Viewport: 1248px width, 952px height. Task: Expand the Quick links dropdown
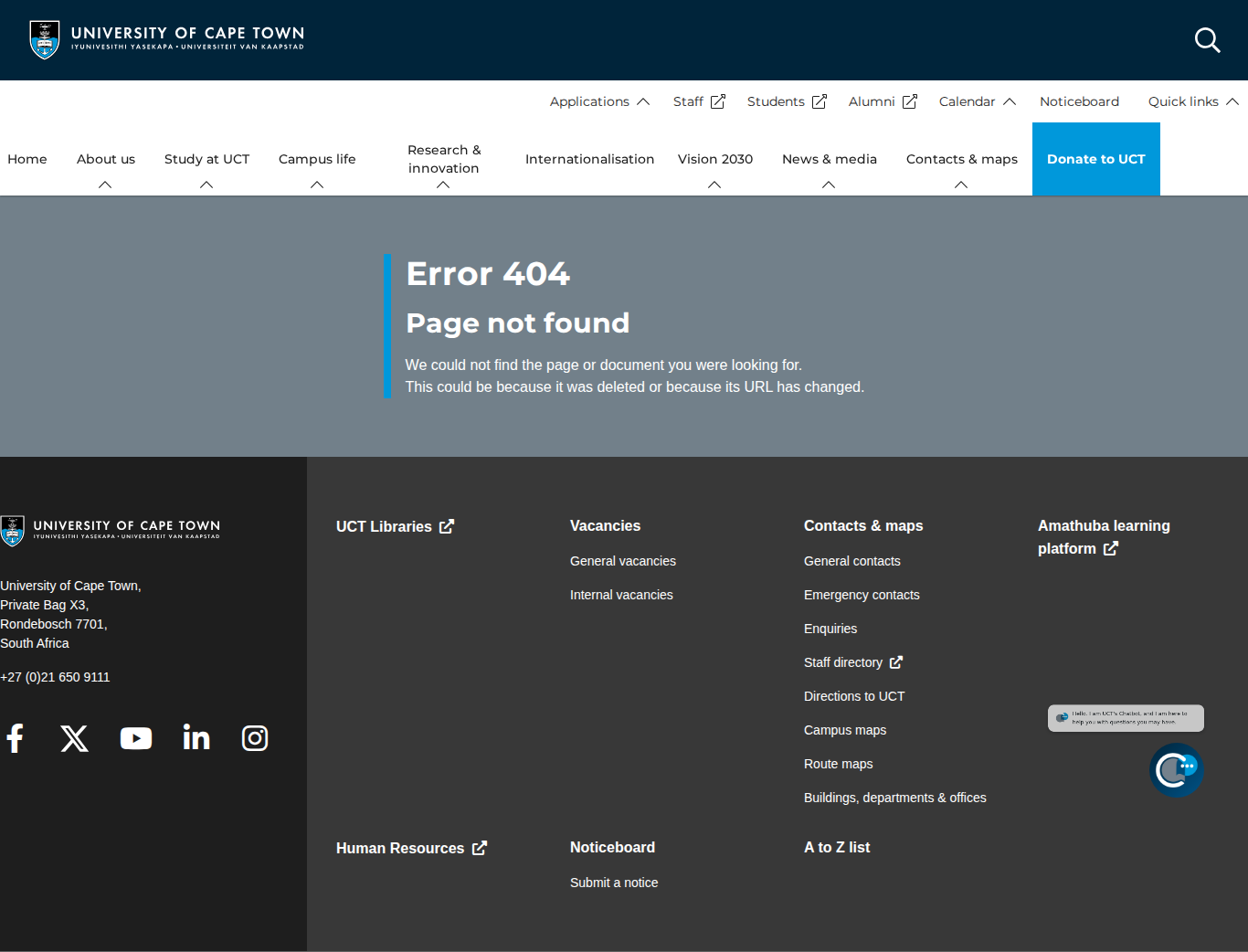point(1193,101)
